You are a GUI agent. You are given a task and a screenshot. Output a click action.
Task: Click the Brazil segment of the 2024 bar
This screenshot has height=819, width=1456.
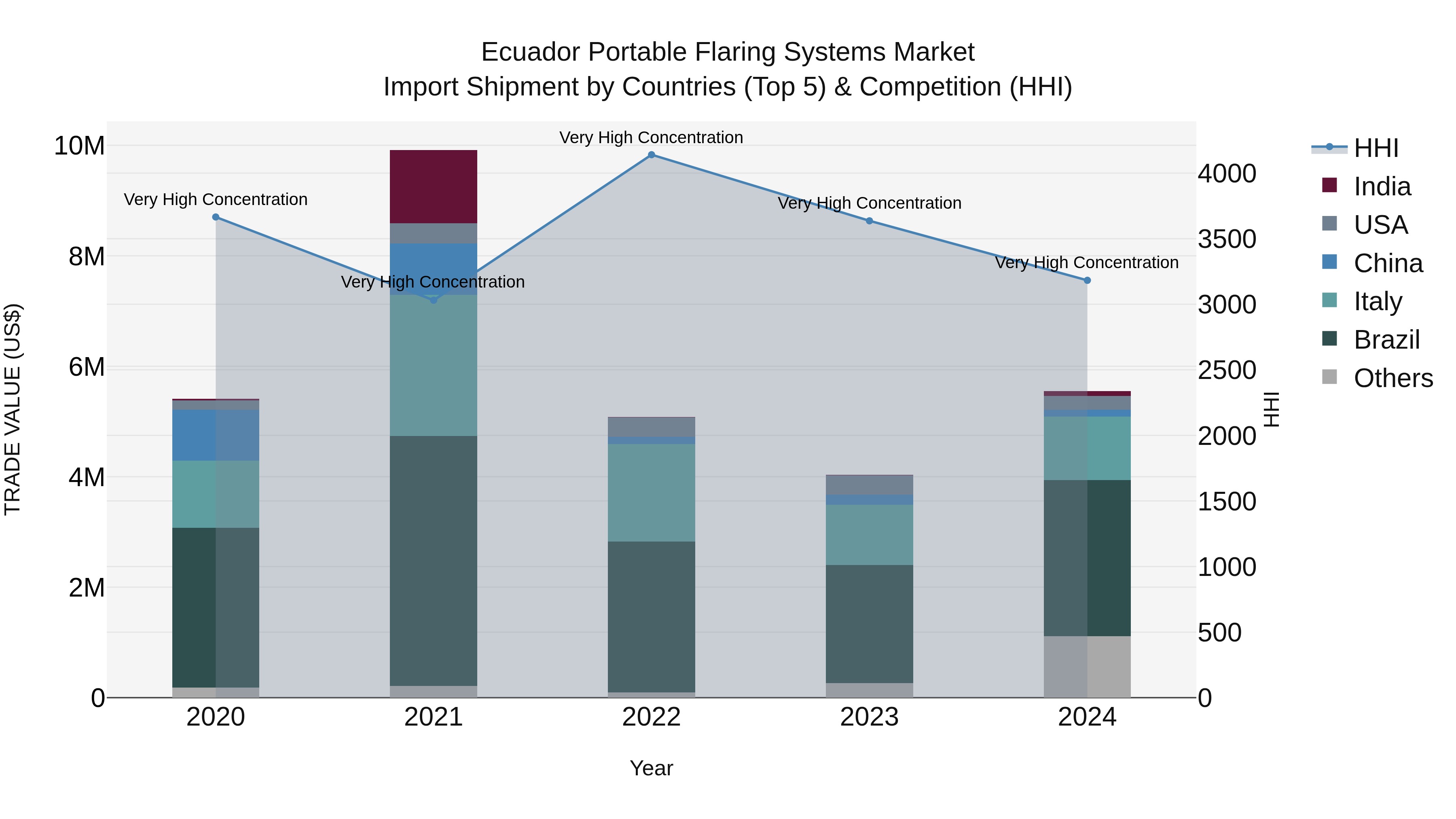coord(1087,559)
